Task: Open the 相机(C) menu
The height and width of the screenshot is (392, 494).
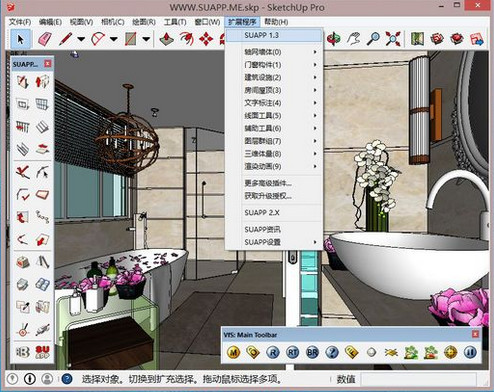Action: [113, 22]
